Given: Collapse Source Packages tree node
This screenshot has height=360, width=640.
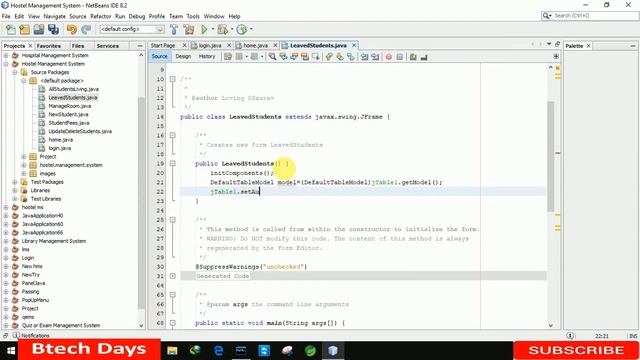Looking at the screenshot, I should point(15,72).
